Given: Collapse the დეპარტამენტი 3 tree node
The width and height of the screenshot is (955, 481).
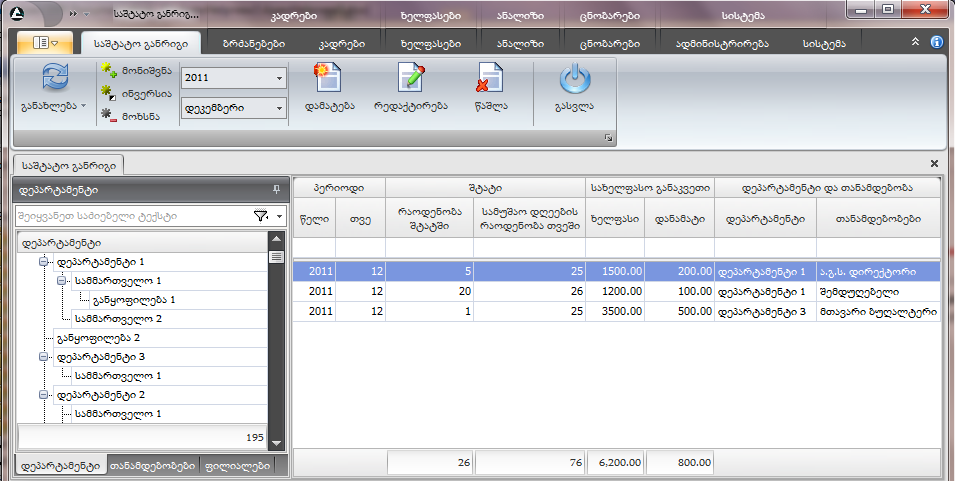Looking at the screenshot, I should coord(44,357).
